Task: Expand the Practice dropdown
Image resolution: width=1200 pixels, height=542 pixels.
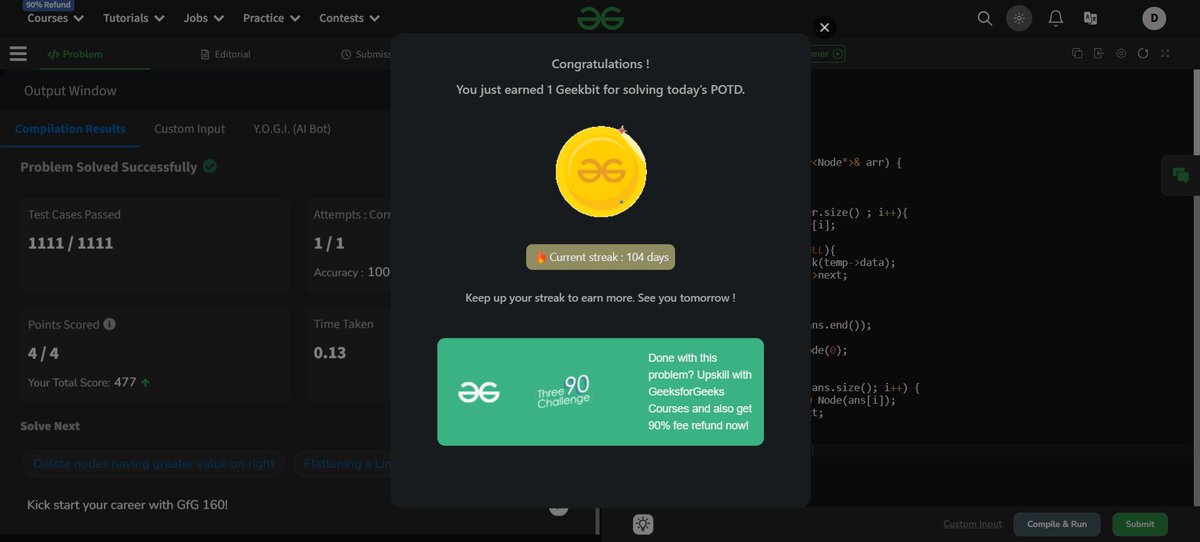Action: pyautogui.click(x=272, y=18)
